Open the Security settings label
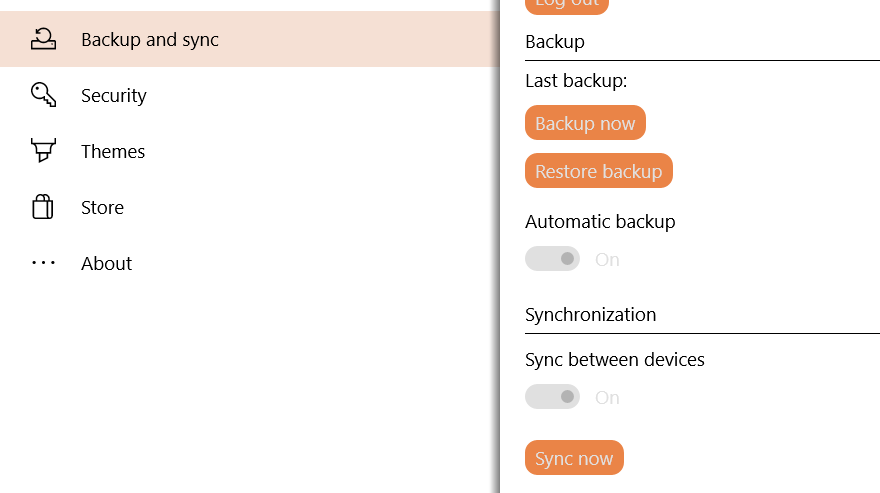Screen dimensions: 880x493 point(114,96)
